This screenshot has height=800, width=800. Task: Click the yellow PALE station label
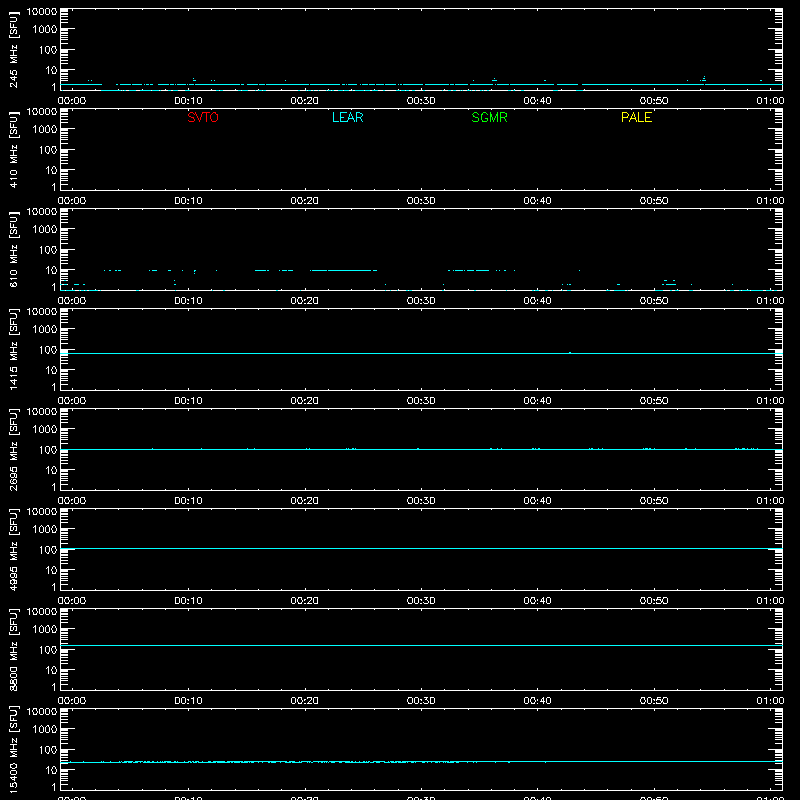coord(636,117)
